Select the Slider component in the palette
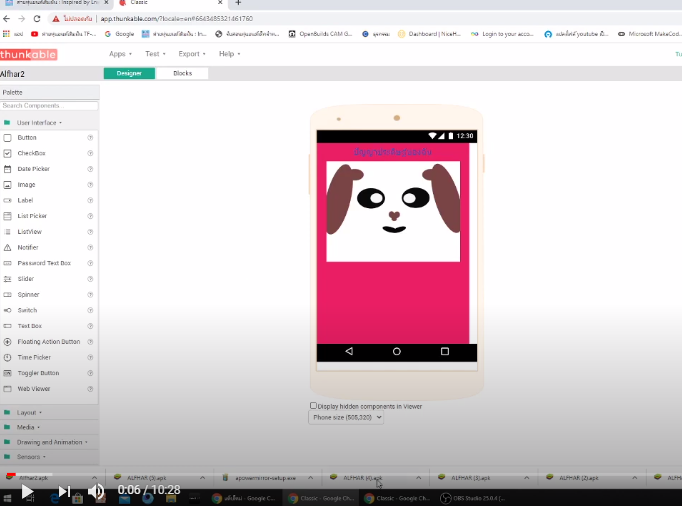The width and height of the screenshot is (682, 506). pyautogui.click(x=26, y=279)
